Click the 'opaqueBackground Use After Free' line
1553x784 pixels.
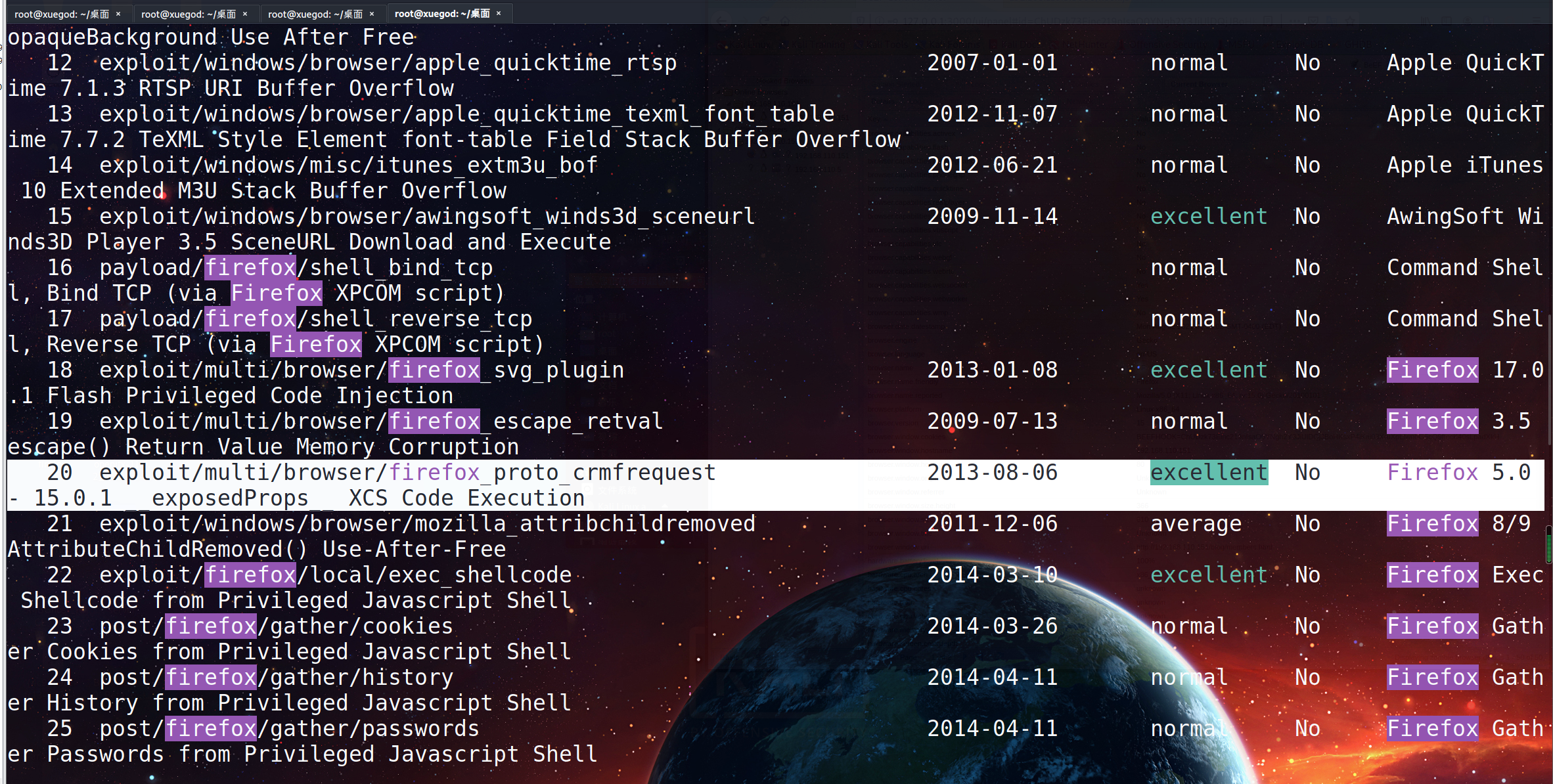tap(211, 37)
